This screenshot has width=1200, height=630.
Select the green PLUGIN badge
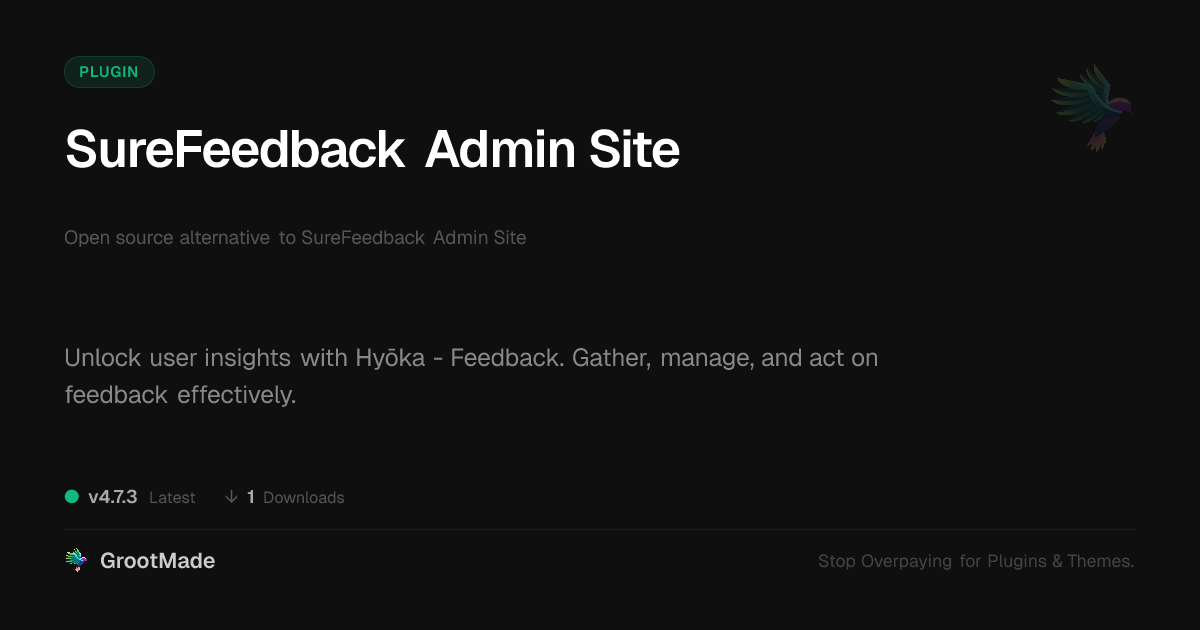coord(109,72)
